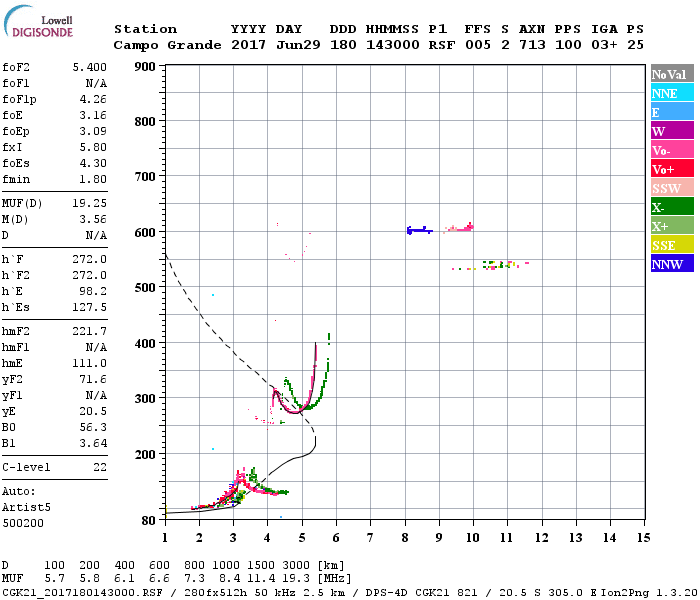The height and width of the screenshot is (600, 700).
Task: Select the X+ light green legend swatch
Action: (x=672, y=225)
